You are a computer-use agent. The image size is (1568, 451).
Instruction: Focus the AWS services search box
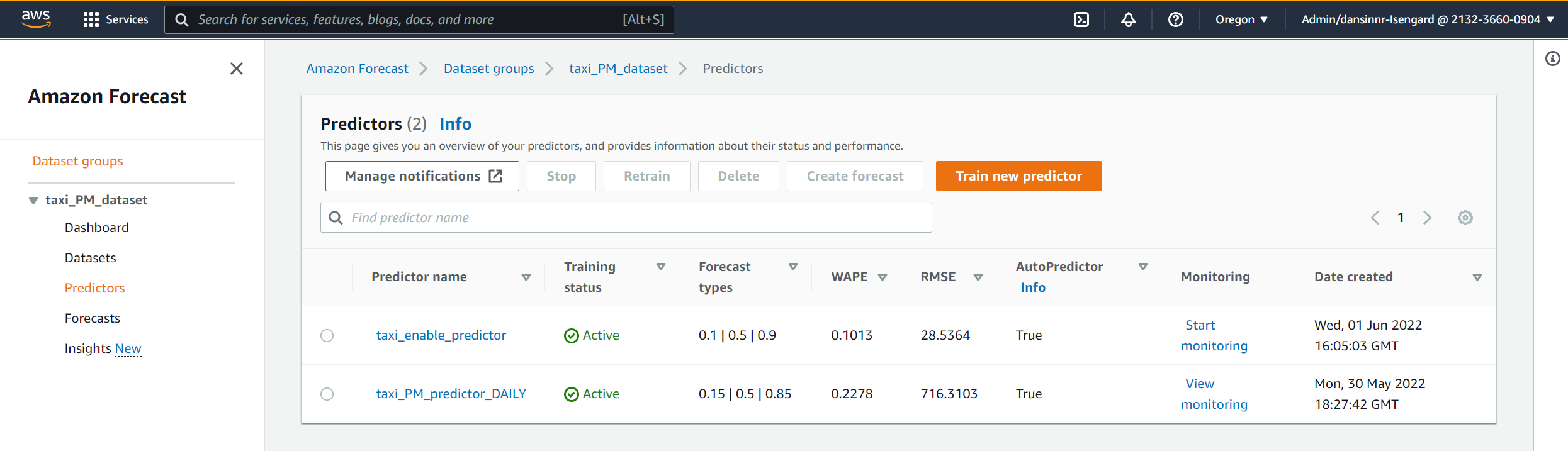[419, 19]
